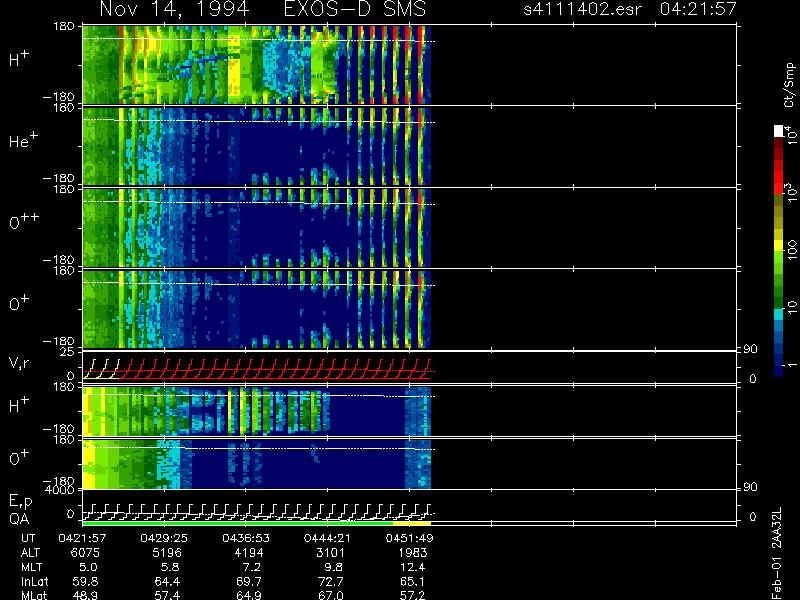This screenshot has height=600, width=800.
Task: Click the green segment of the QA bar
Action: point(237,523)
